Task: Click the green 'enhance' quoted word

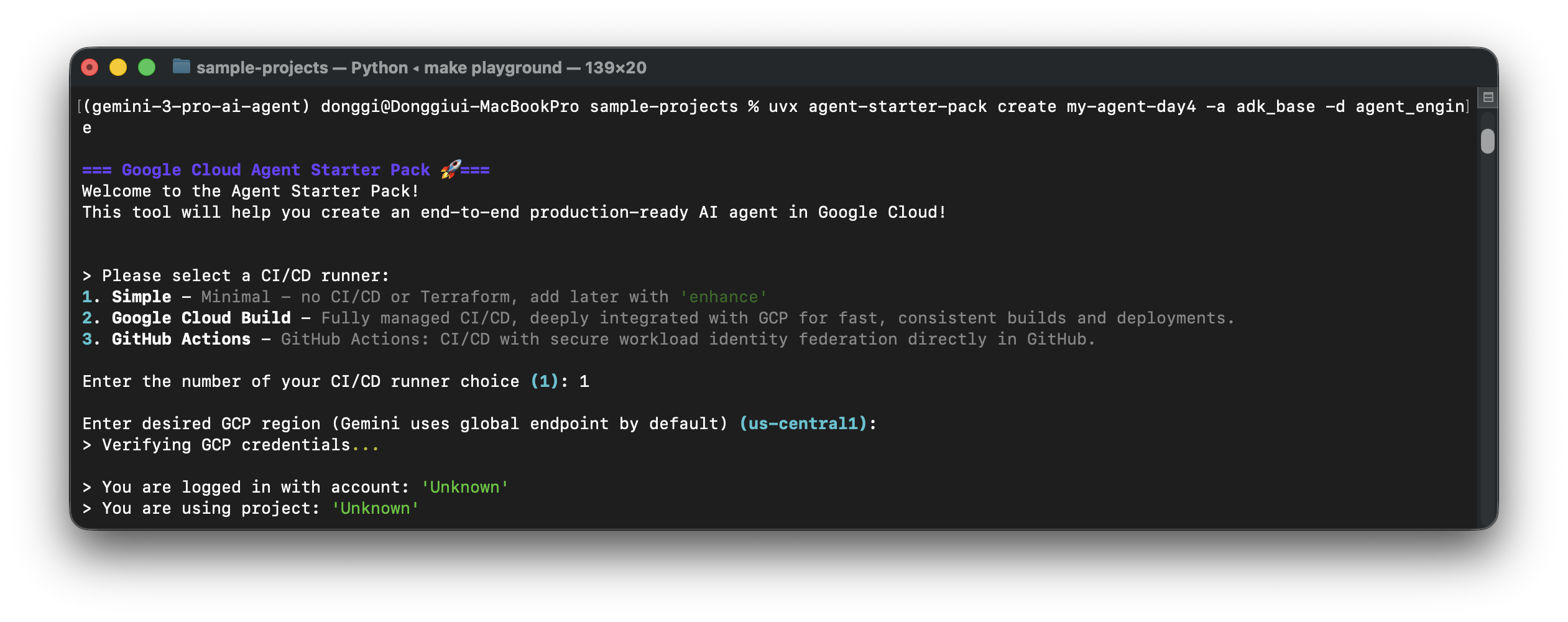Action: [x=724, y=297]
